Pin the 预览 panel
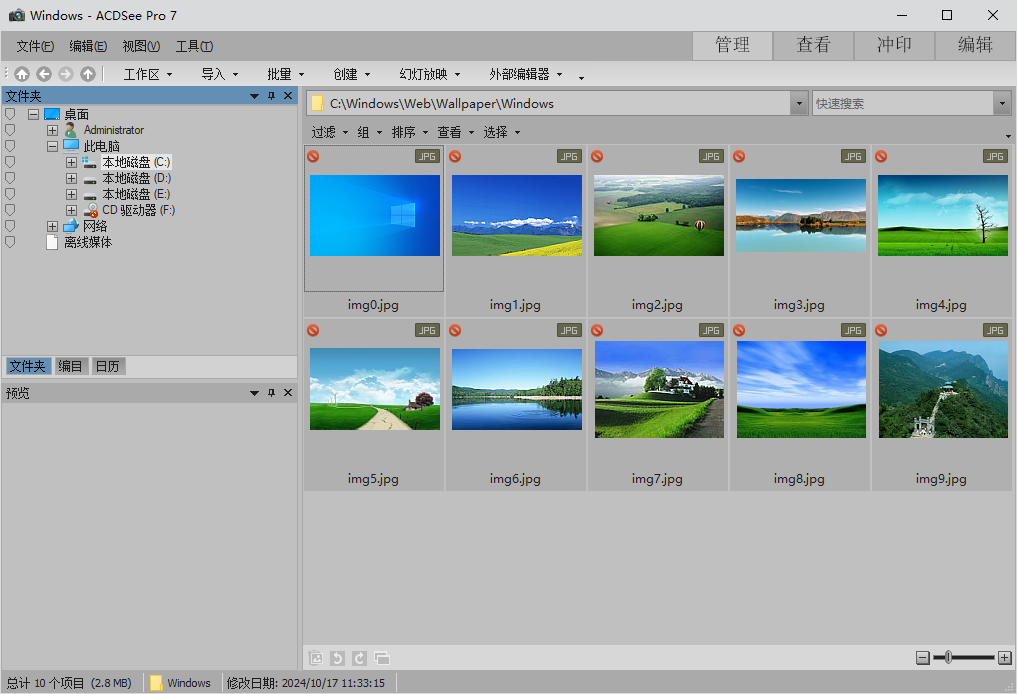This screenshot has width=1017, height=694. 272,393
